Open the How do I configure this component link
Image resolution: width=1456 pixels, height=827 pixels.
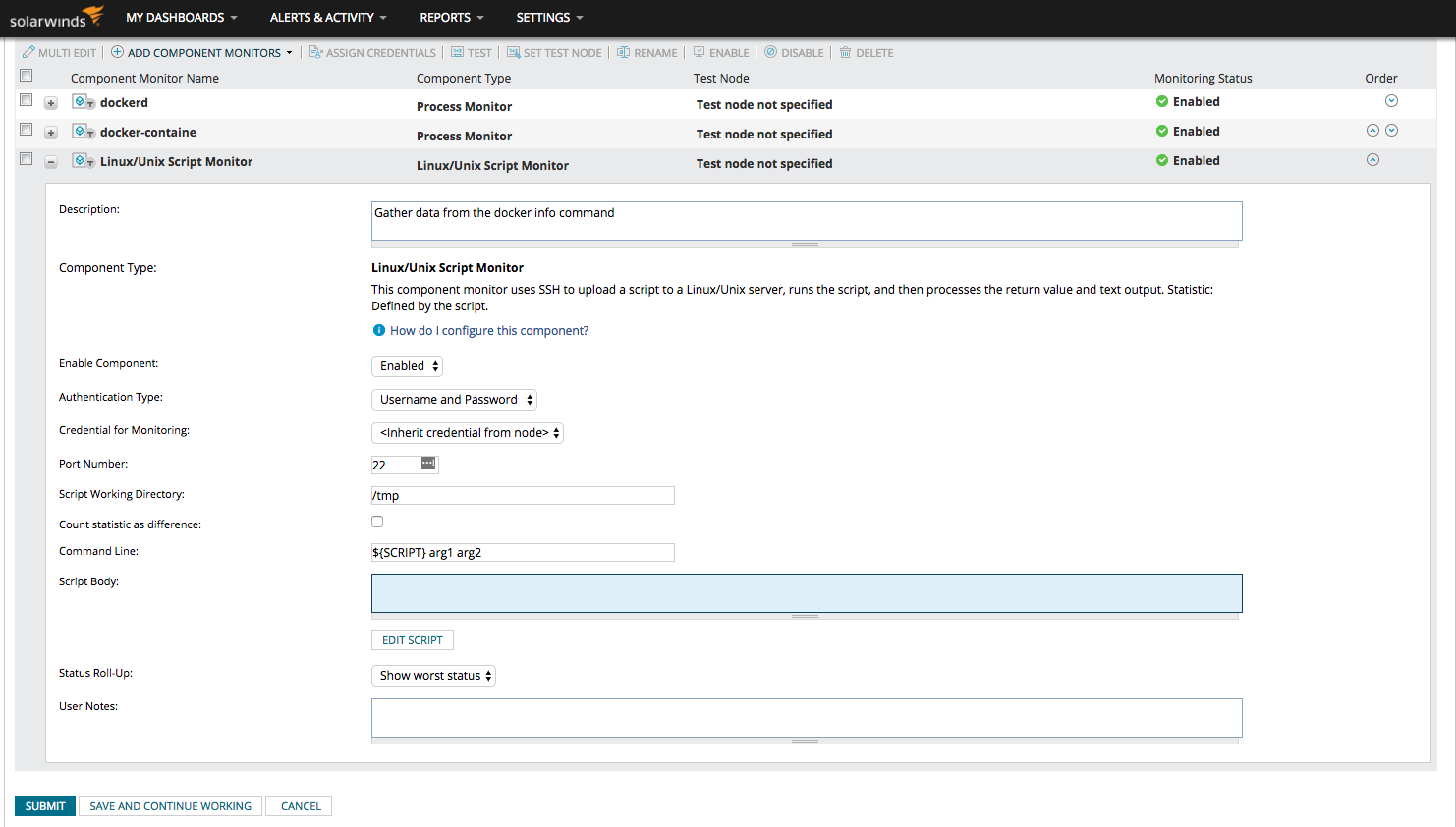[x=488, y=331]
